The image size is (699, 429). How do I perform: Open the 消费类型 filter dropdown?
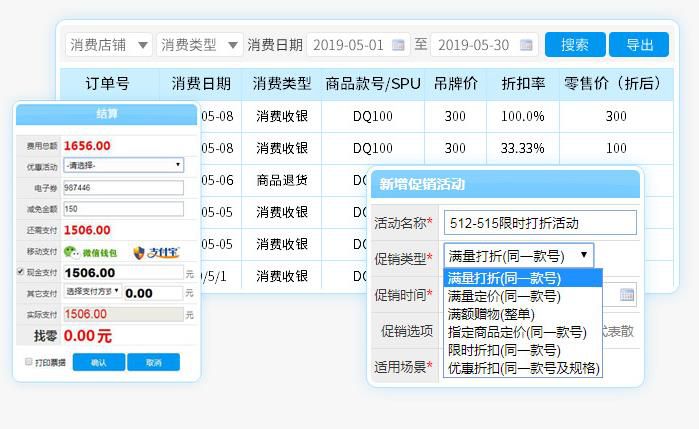click(199, 45)
